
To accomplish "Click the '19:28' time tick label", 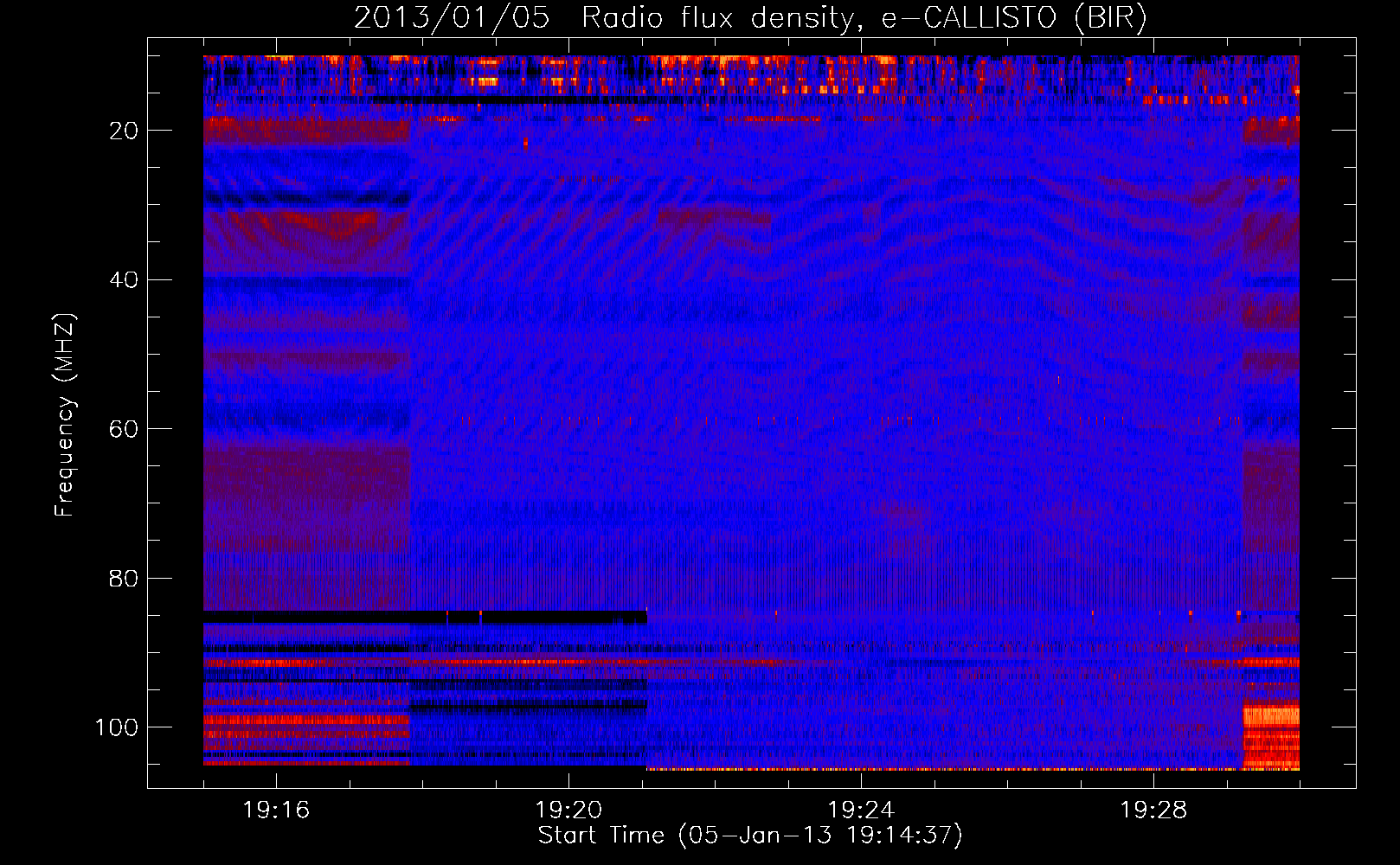I will pos(1153,811).
